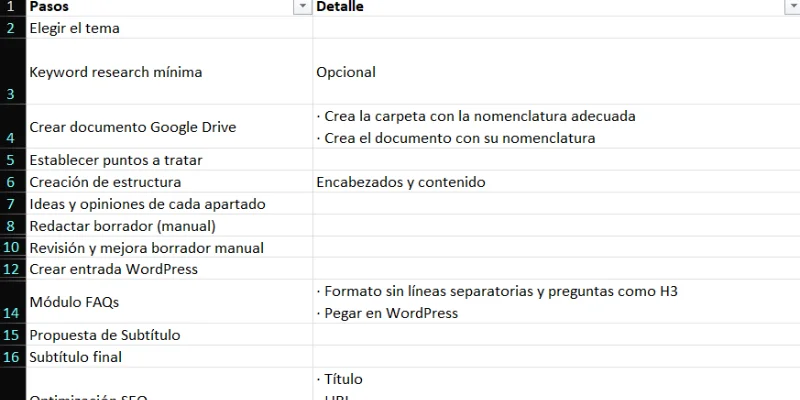Select the Pasos header cell
The width and height of the screenshot is (800, 400).
pos(169,8)
